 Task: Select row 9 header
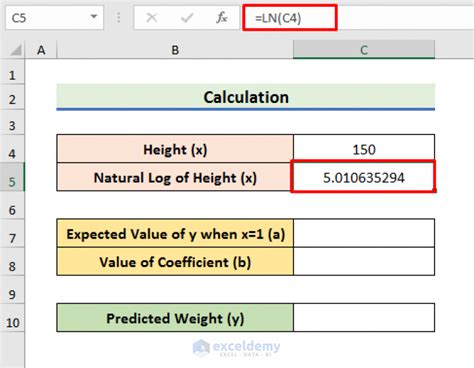pos(12,289)
